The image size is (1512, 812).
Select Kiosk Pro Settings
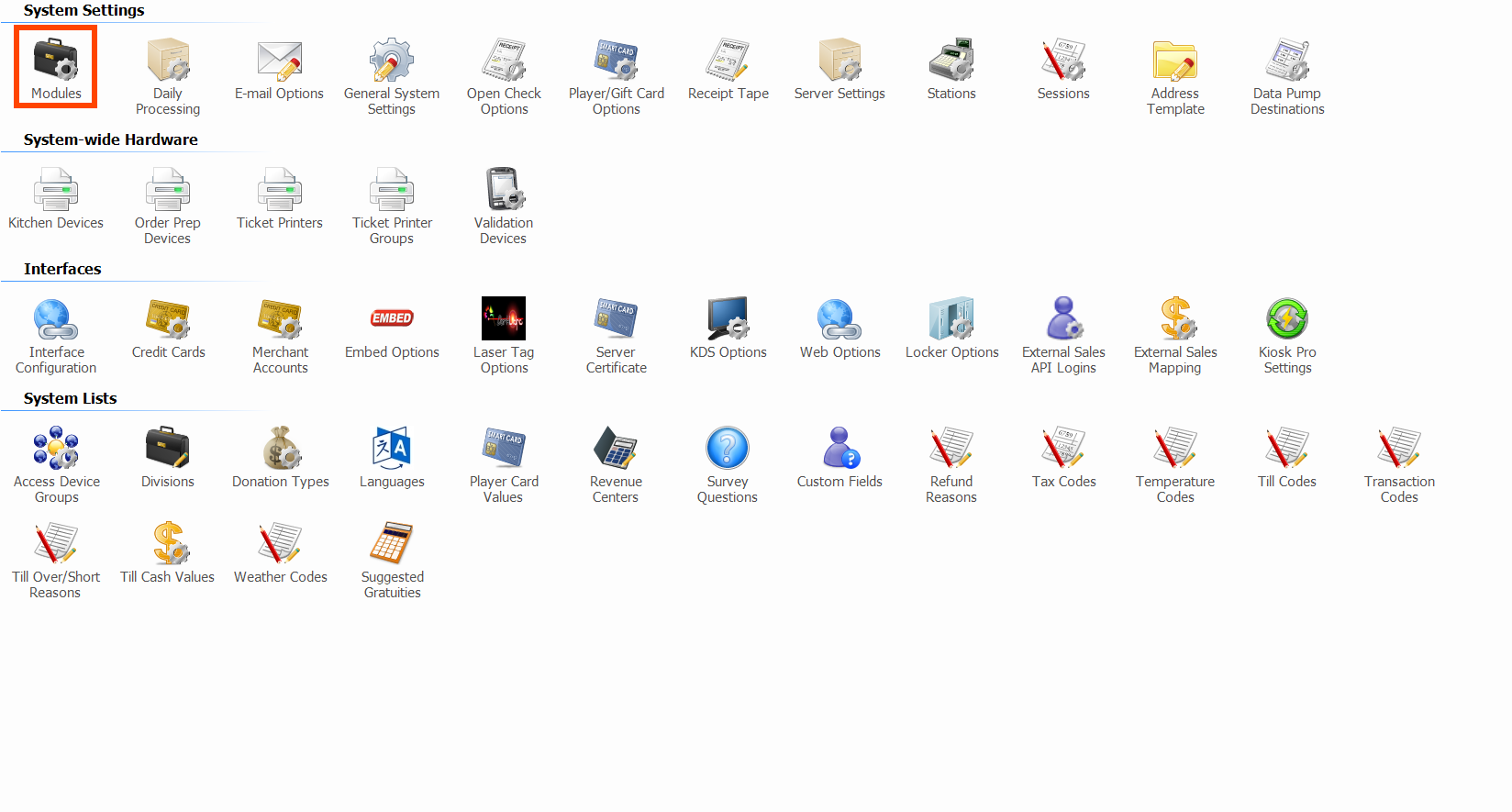click(x=1287, y=319)
